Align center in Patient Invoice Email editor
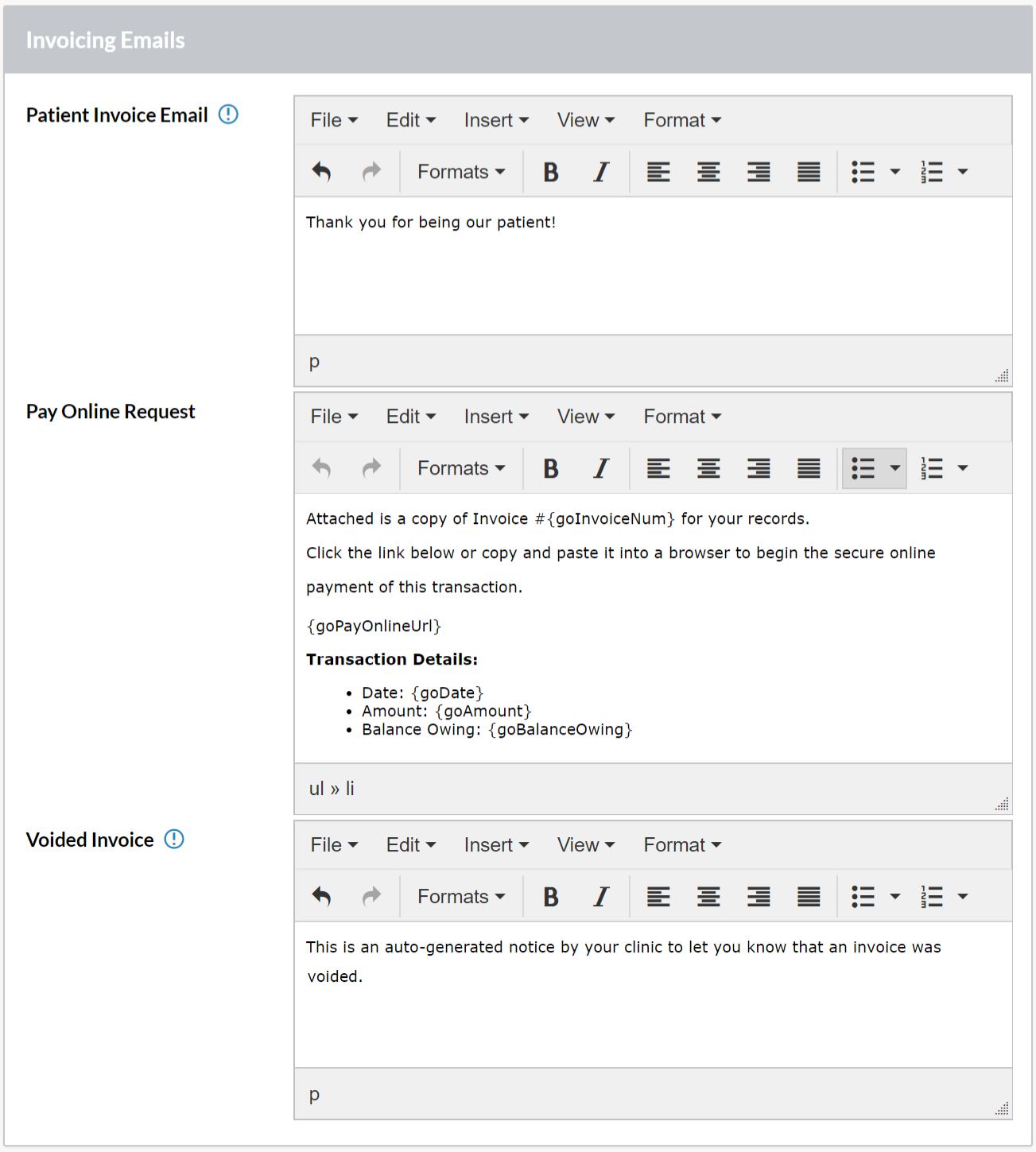This screenshot has width=1036, height=1152. [x=708, y=172]
